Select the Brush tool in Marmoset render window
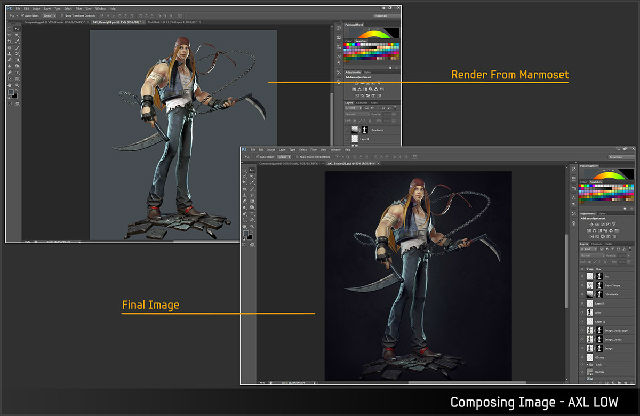This screenshot has width=640, height=416. 17,48
